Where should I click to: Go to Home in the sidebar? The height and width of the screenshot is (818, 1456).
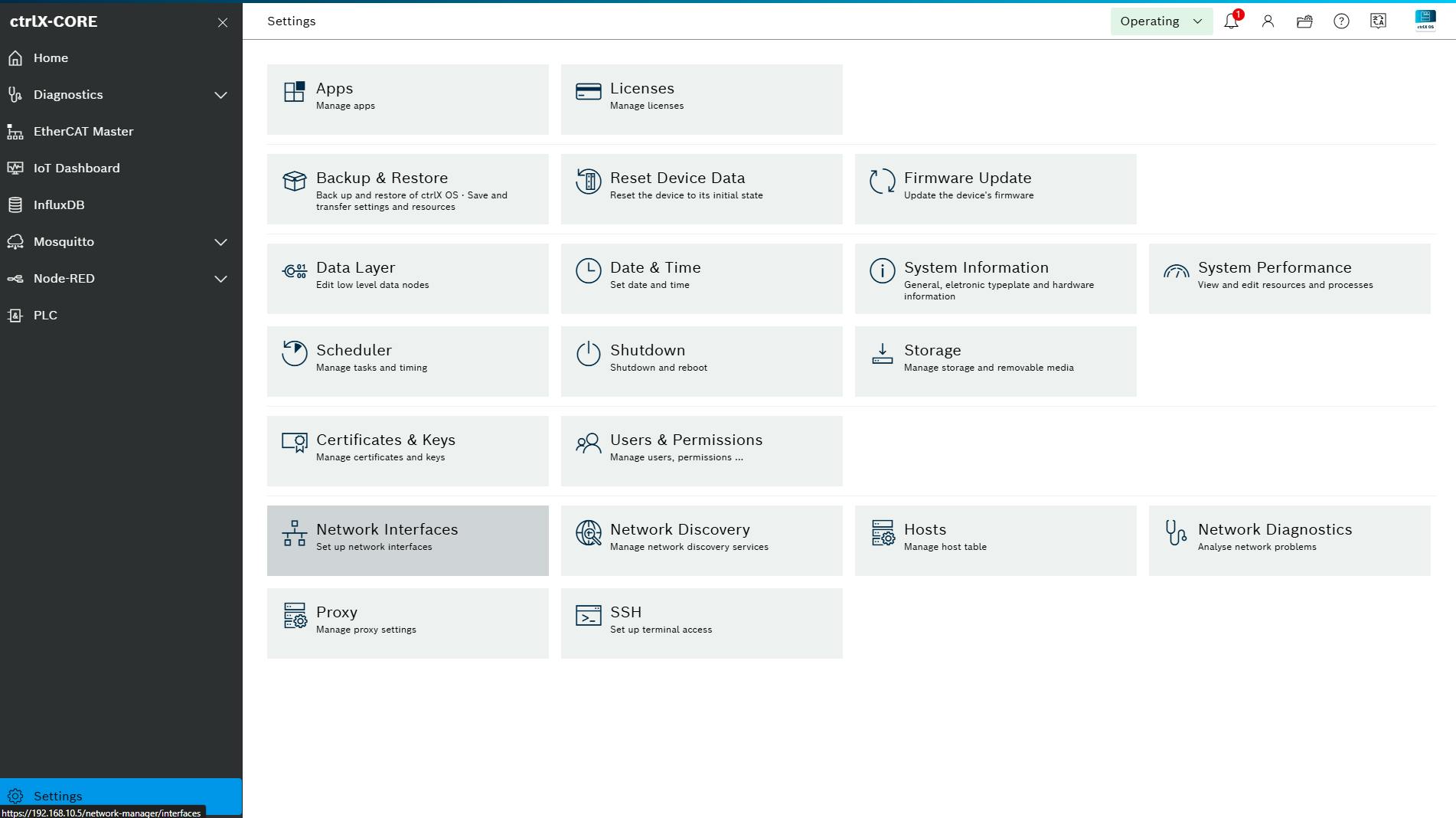[121, 58]
